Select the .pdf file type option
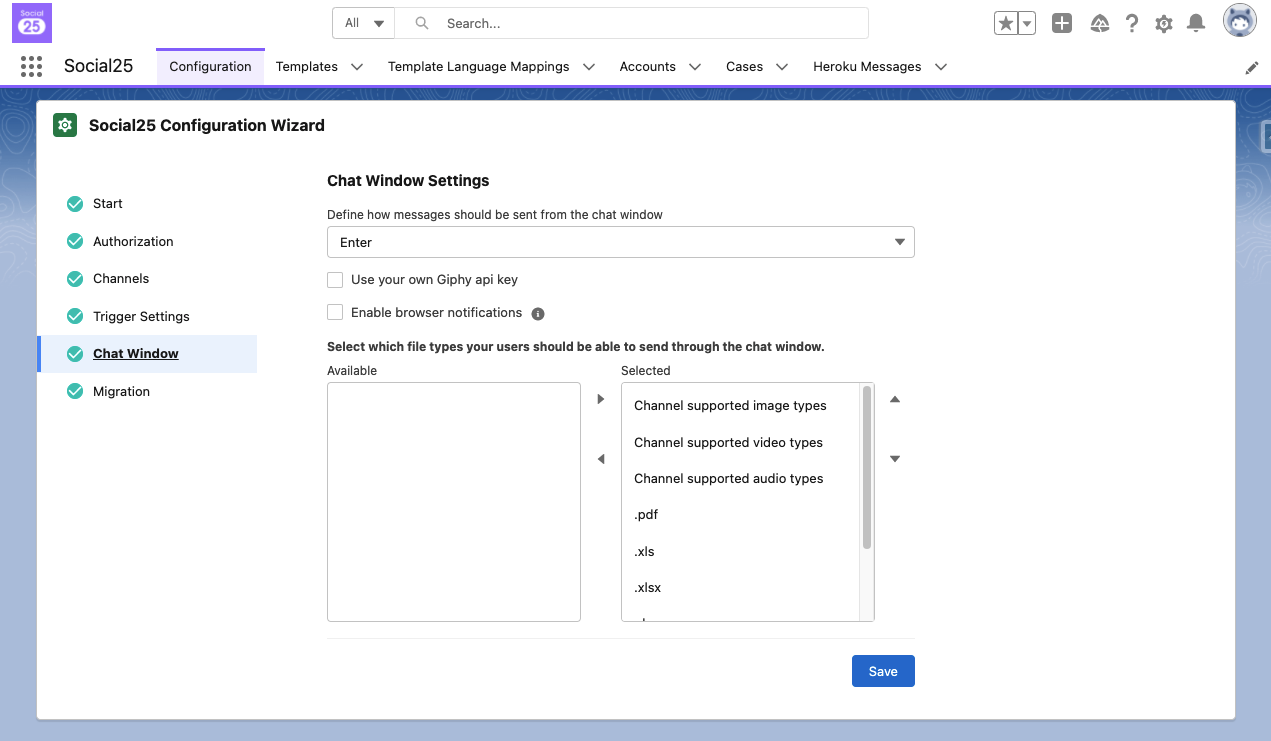 pos(646,515)
